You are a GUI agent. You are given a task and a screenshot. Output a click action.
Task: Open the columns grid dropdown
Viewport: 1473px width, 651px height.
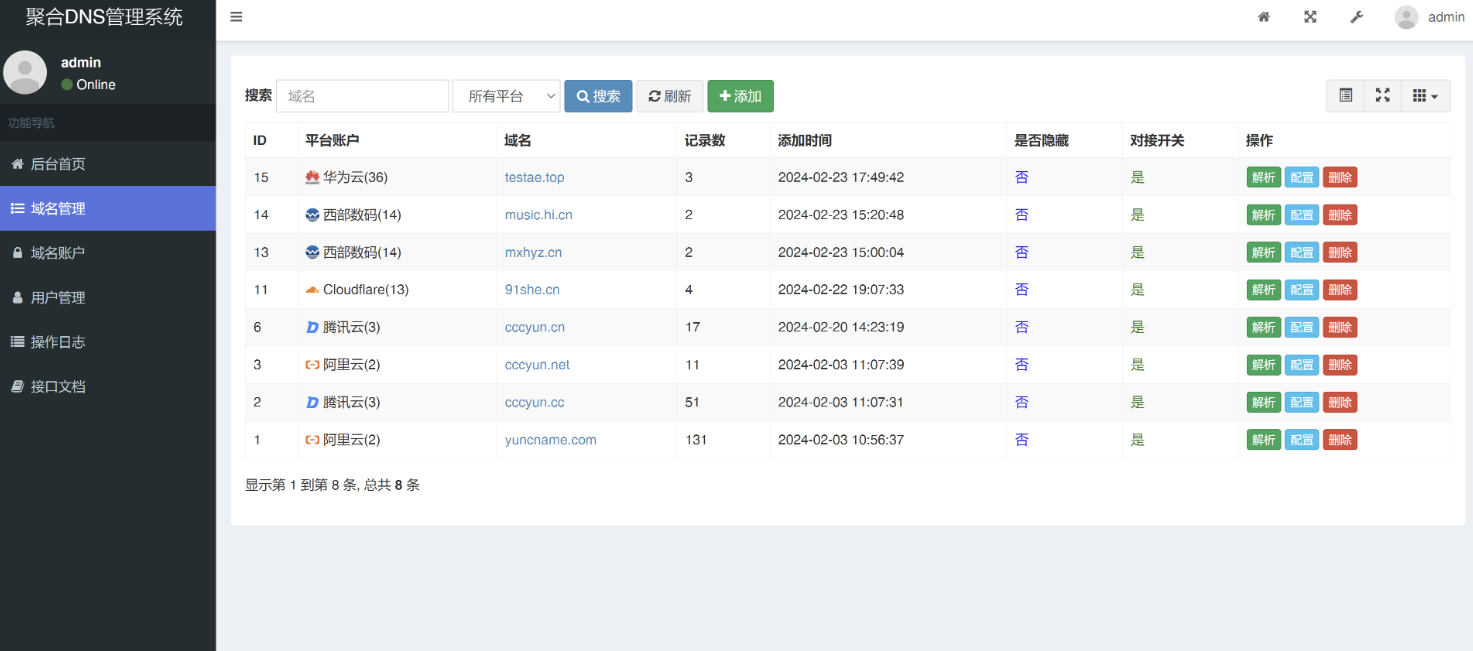(1425, 96)
